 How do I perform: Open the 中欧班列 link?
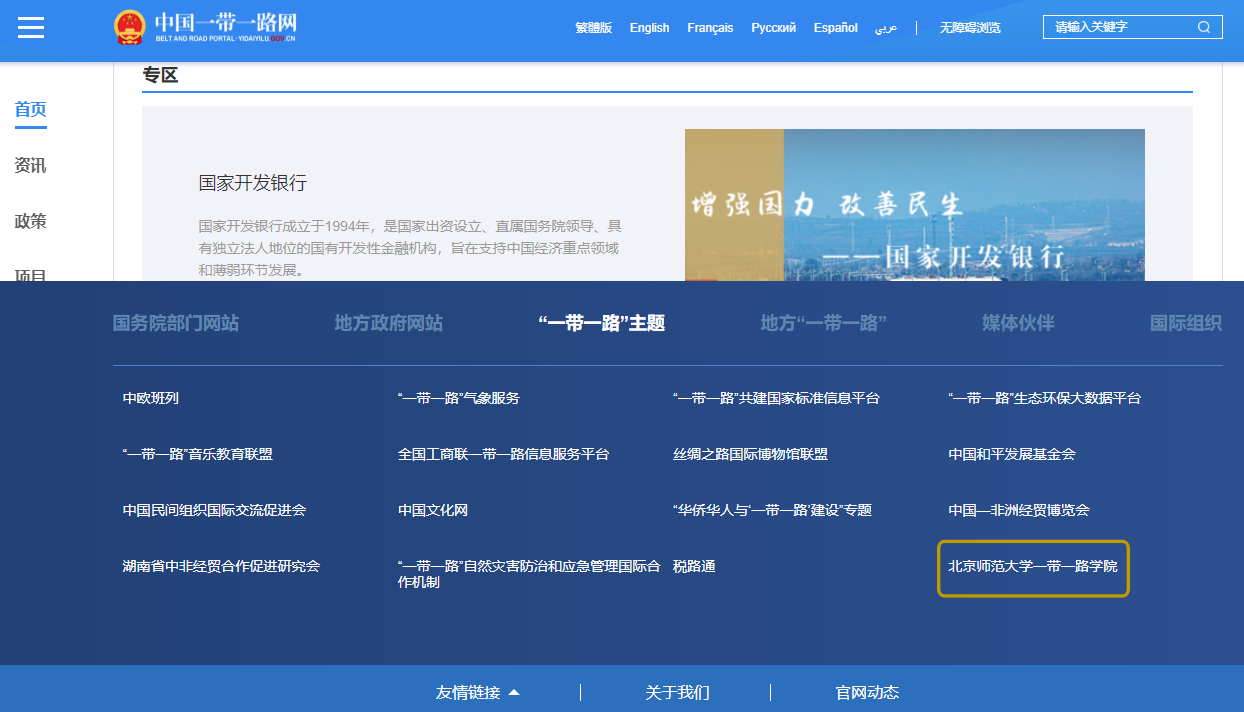coord(151,398)
